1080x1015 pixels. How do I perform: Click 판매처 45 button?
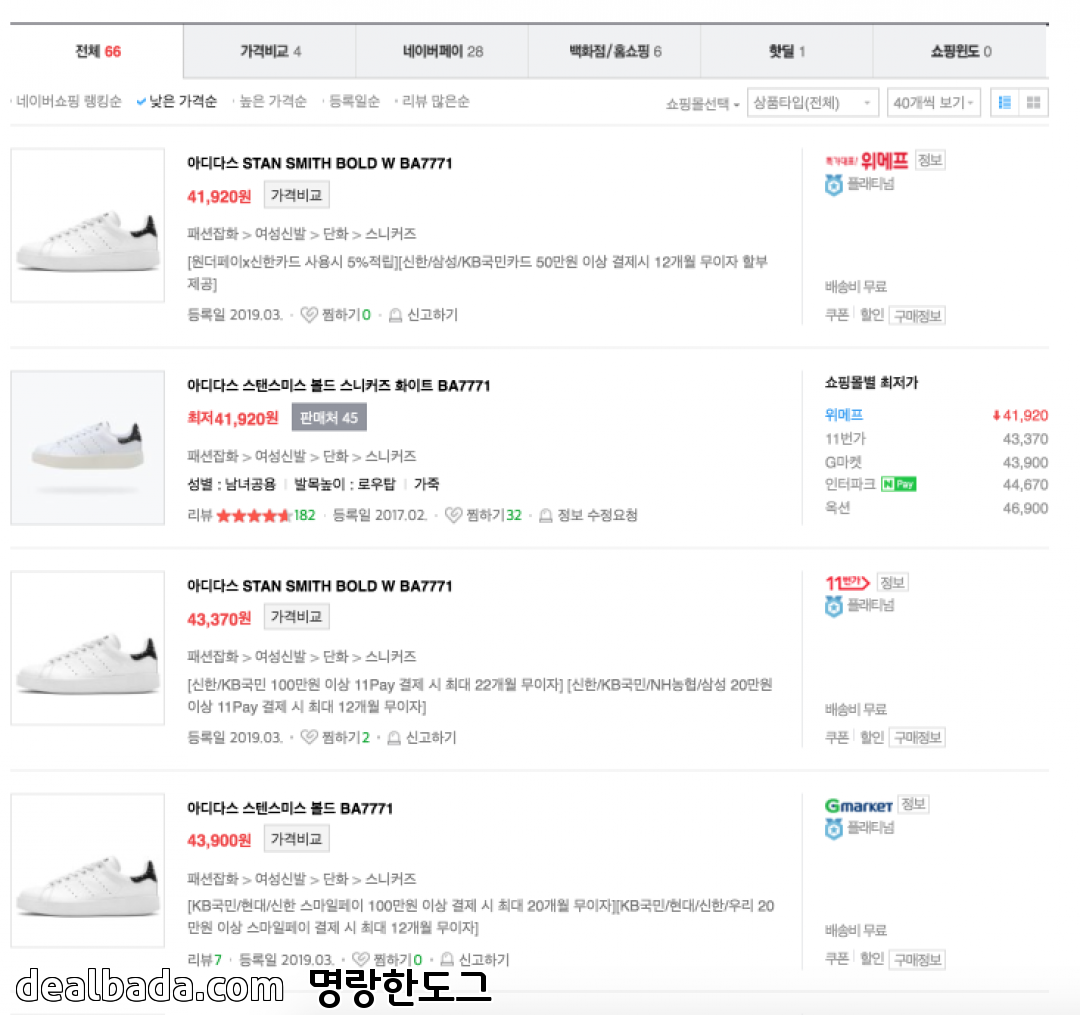[329, 418]
